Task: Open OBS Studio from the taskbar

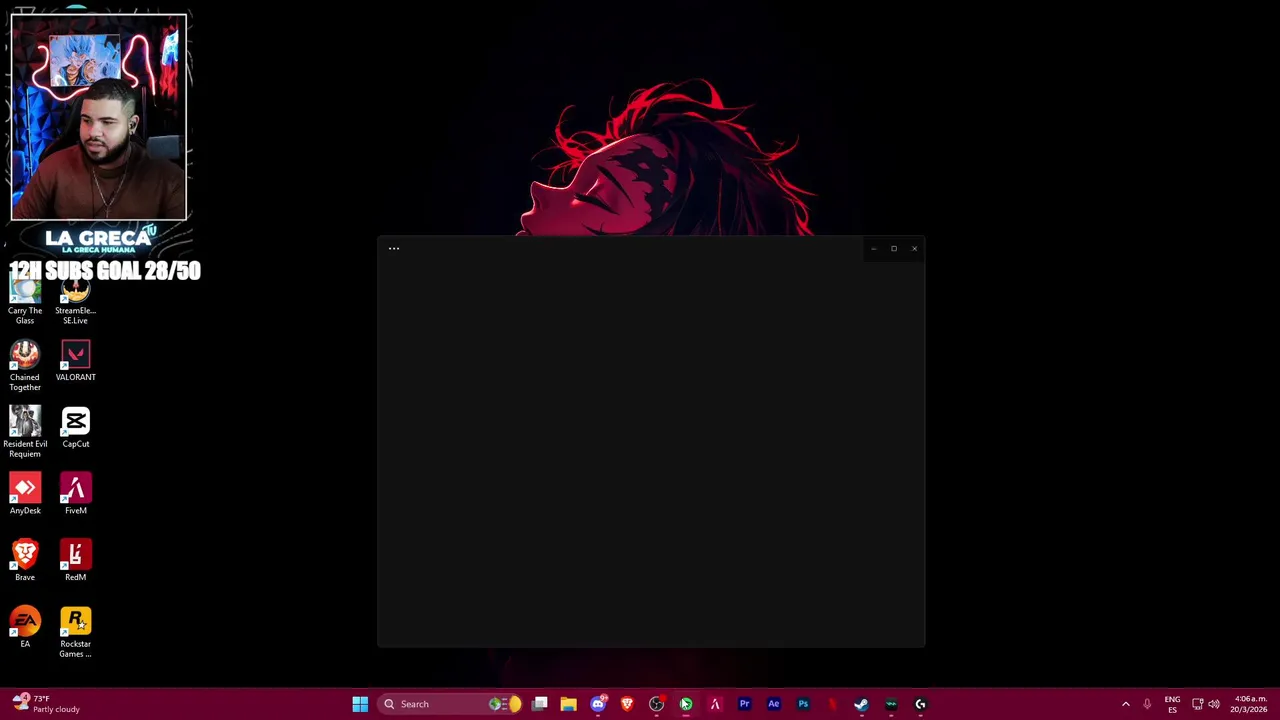Action: tap(656, 704)
